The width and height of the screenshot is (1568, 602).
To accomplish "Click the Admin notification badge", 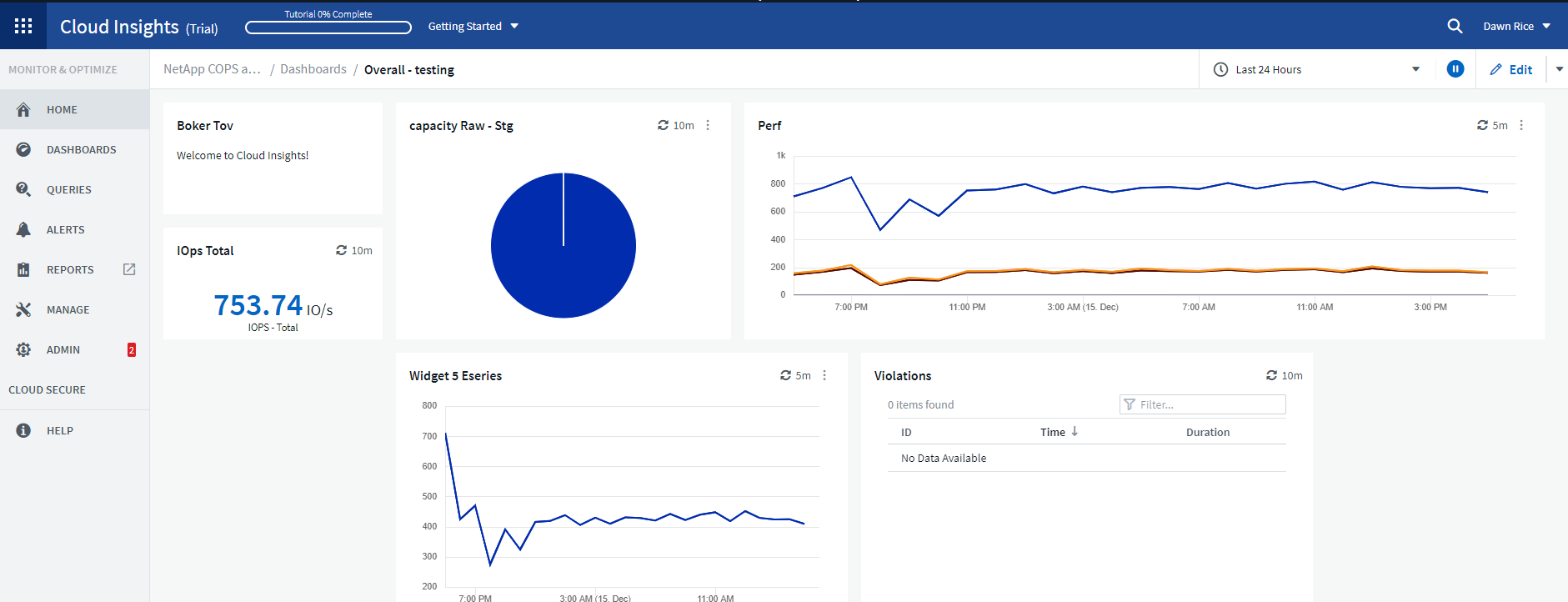I will tap(131, 350).
